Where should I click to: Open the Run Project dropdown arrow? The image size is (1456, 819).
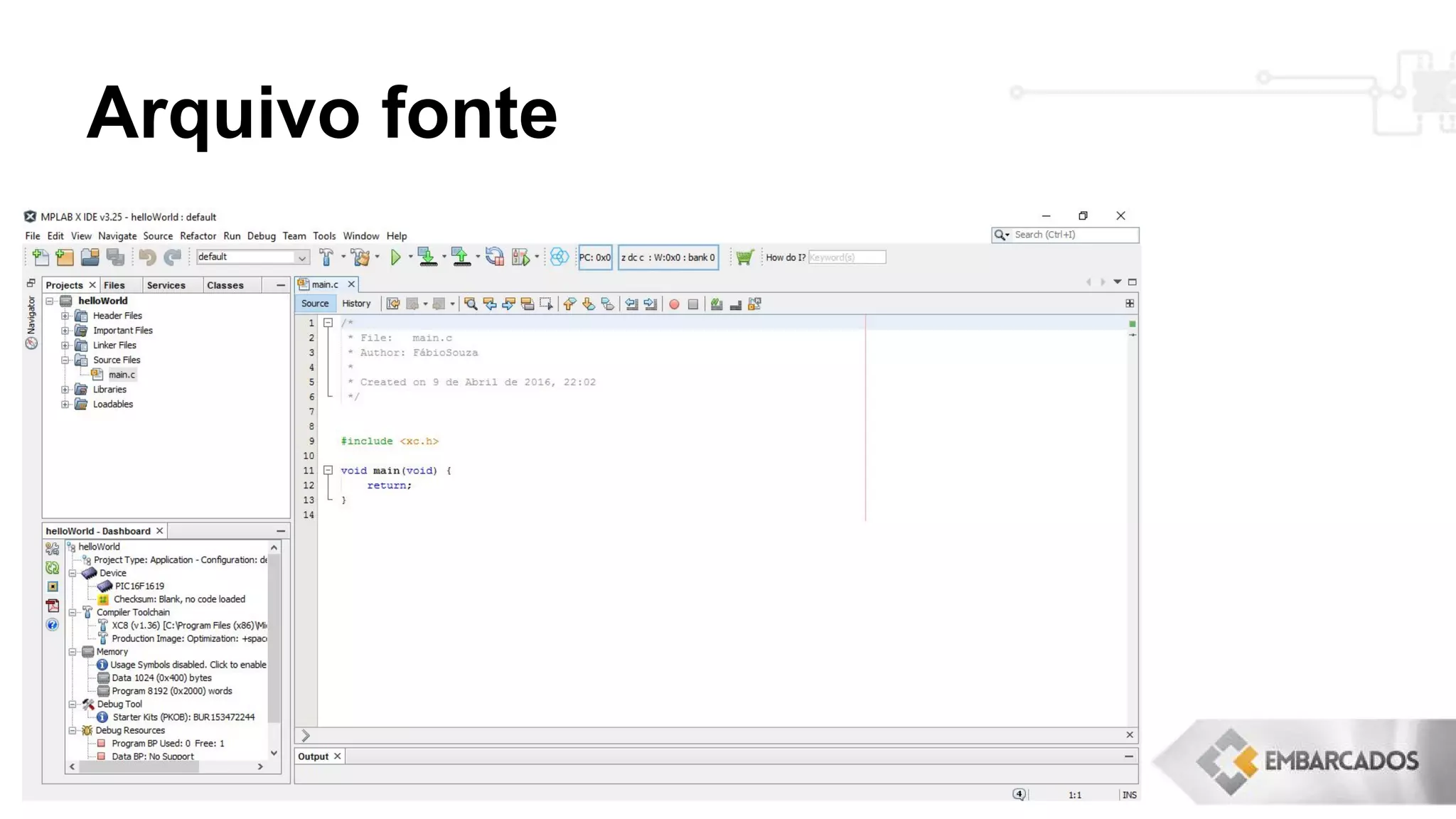click(x=410, y=257)
